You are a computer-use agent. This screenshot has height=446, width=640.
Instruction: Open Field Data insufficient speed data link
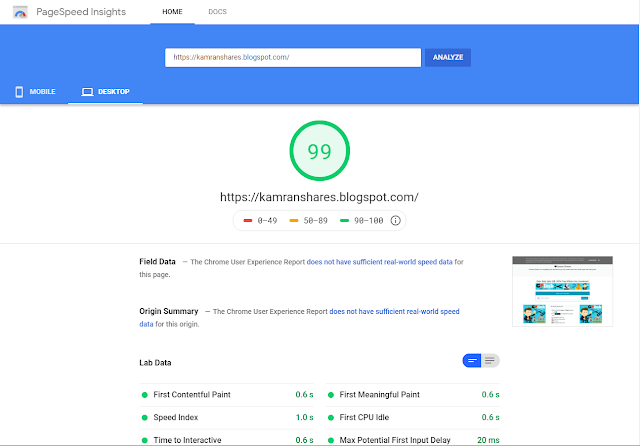click(380, 262)
